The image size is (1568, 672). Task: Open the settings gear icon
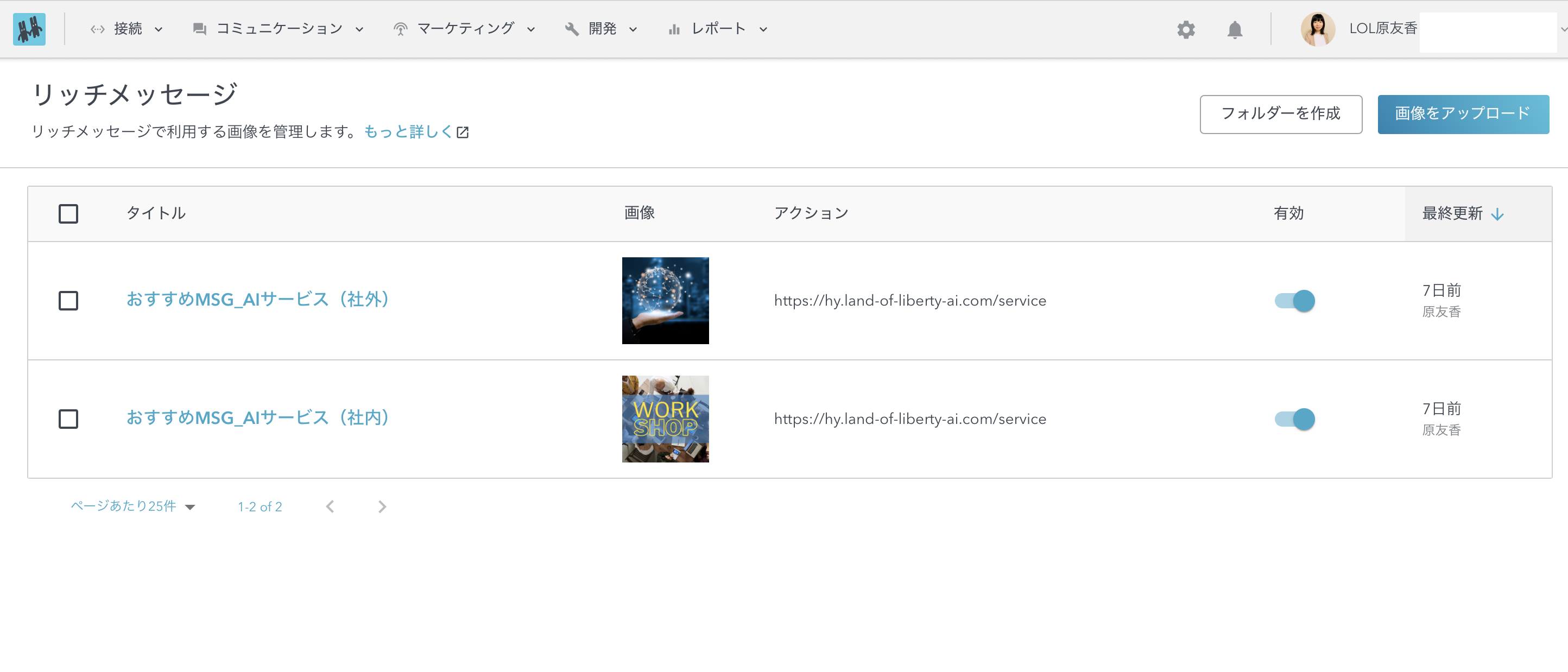point(1186,29)
